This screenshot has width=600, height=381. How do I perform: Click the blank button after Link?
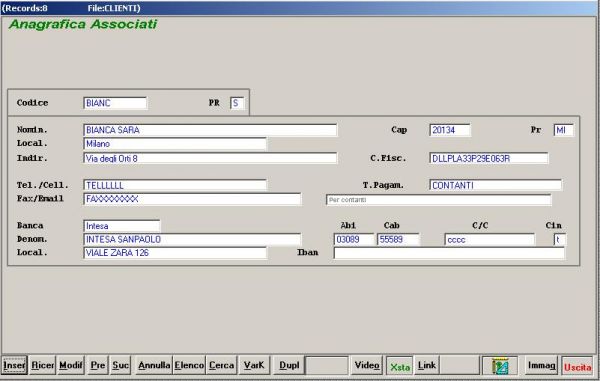(460, 365)
